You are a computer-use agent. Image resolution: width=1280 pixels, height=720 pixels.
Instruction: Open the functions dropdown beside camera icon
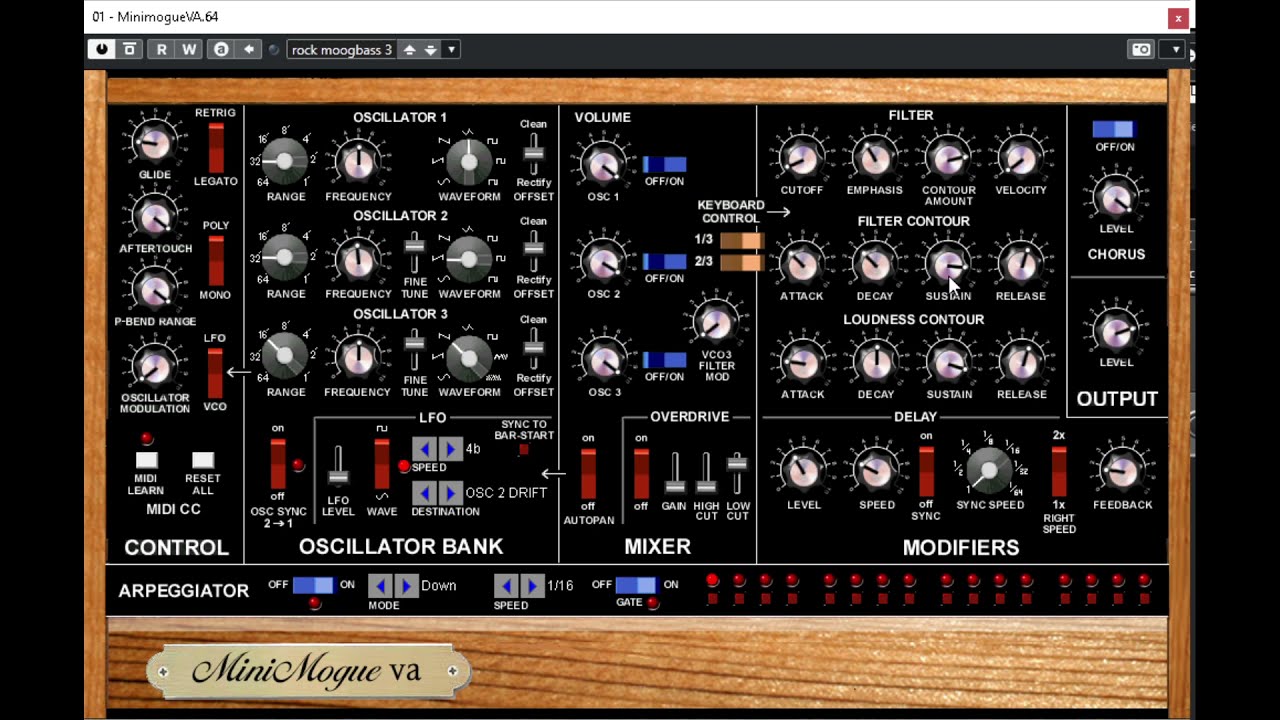pos(1176,49)
